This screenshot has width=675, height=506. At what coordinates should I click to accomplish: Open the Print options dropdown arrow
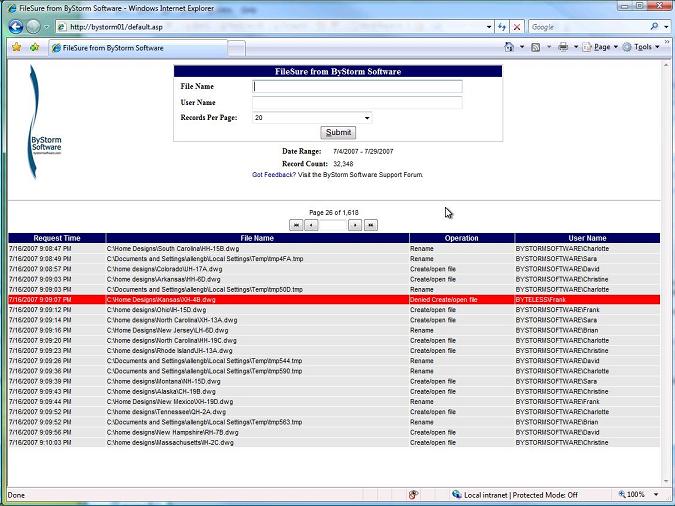(x=576, y=47)
